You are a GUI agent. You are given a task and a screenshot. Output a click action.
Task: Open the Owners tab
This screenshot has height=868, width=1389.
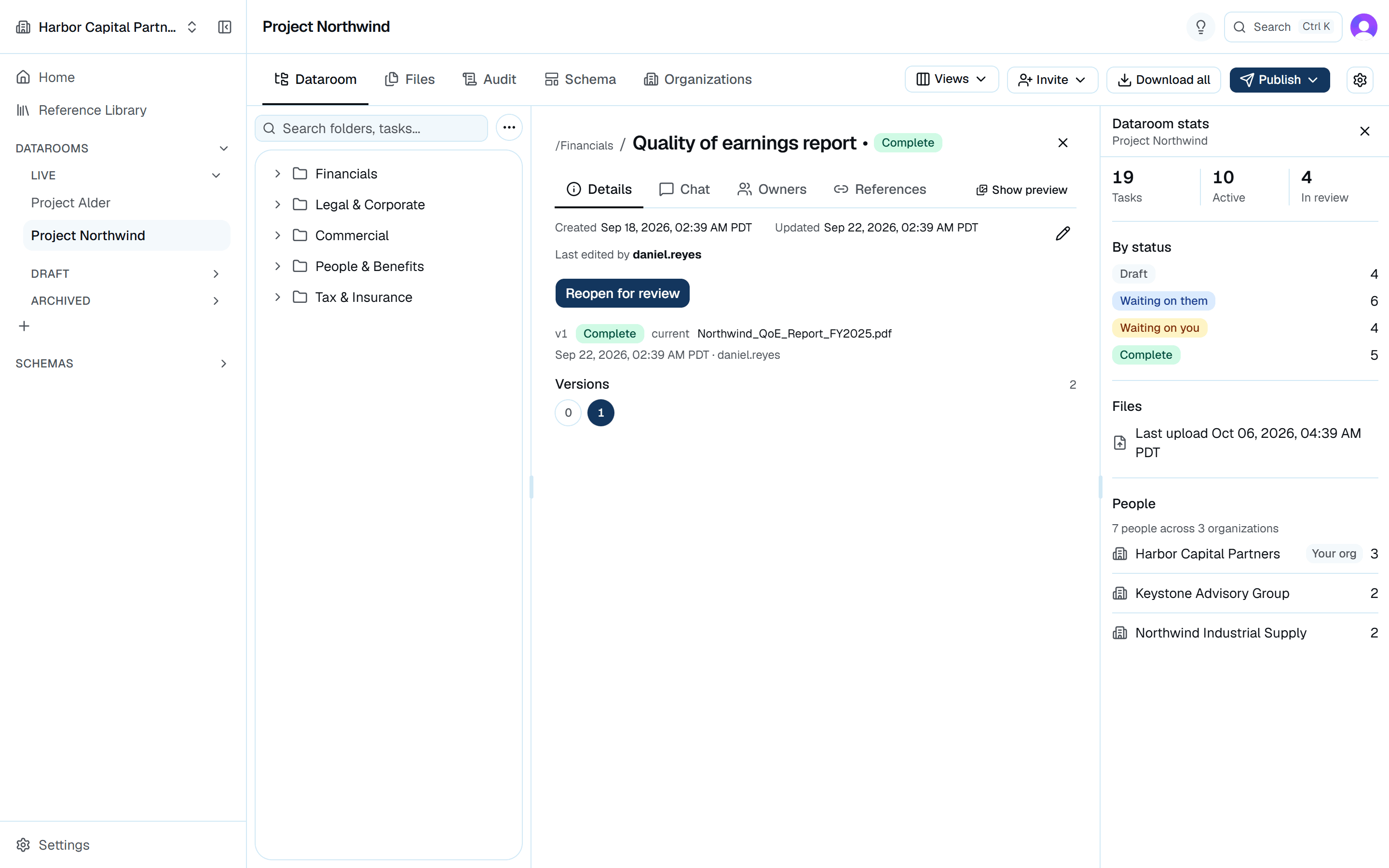[771, 189]
